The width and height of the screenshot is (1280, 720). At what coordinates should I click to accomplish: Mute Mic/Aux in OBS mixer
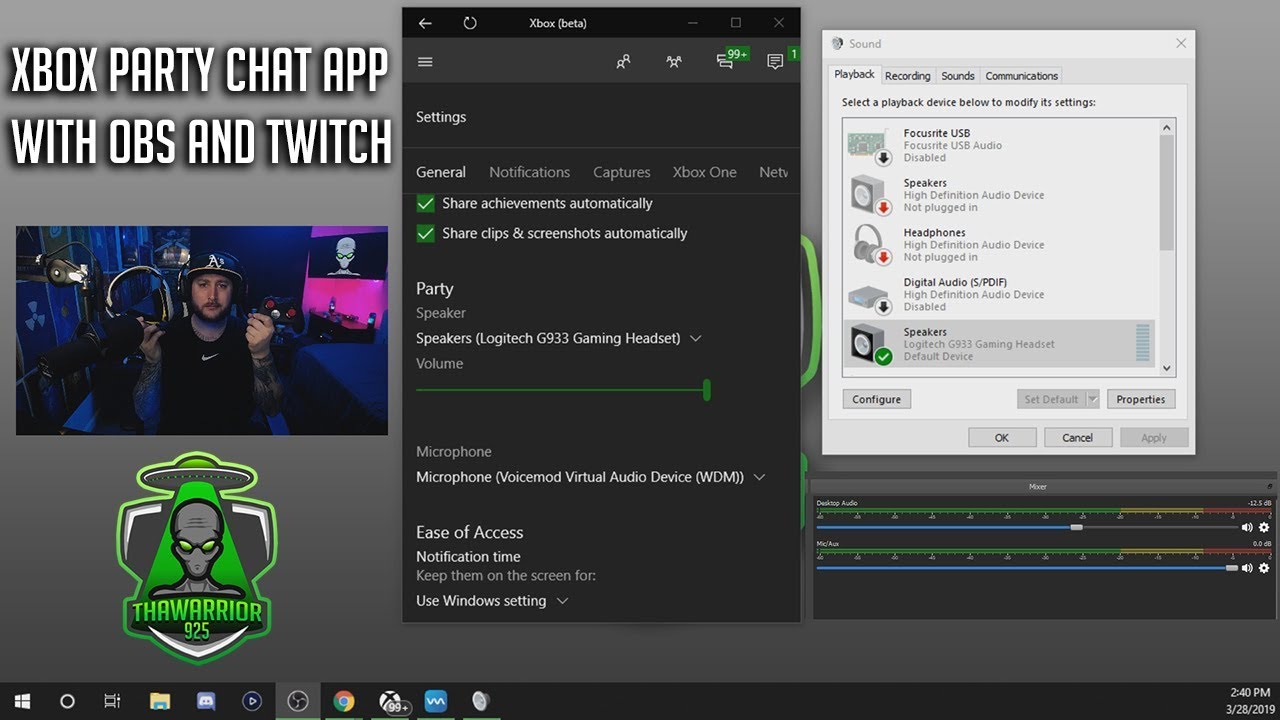pos(1247,567)
